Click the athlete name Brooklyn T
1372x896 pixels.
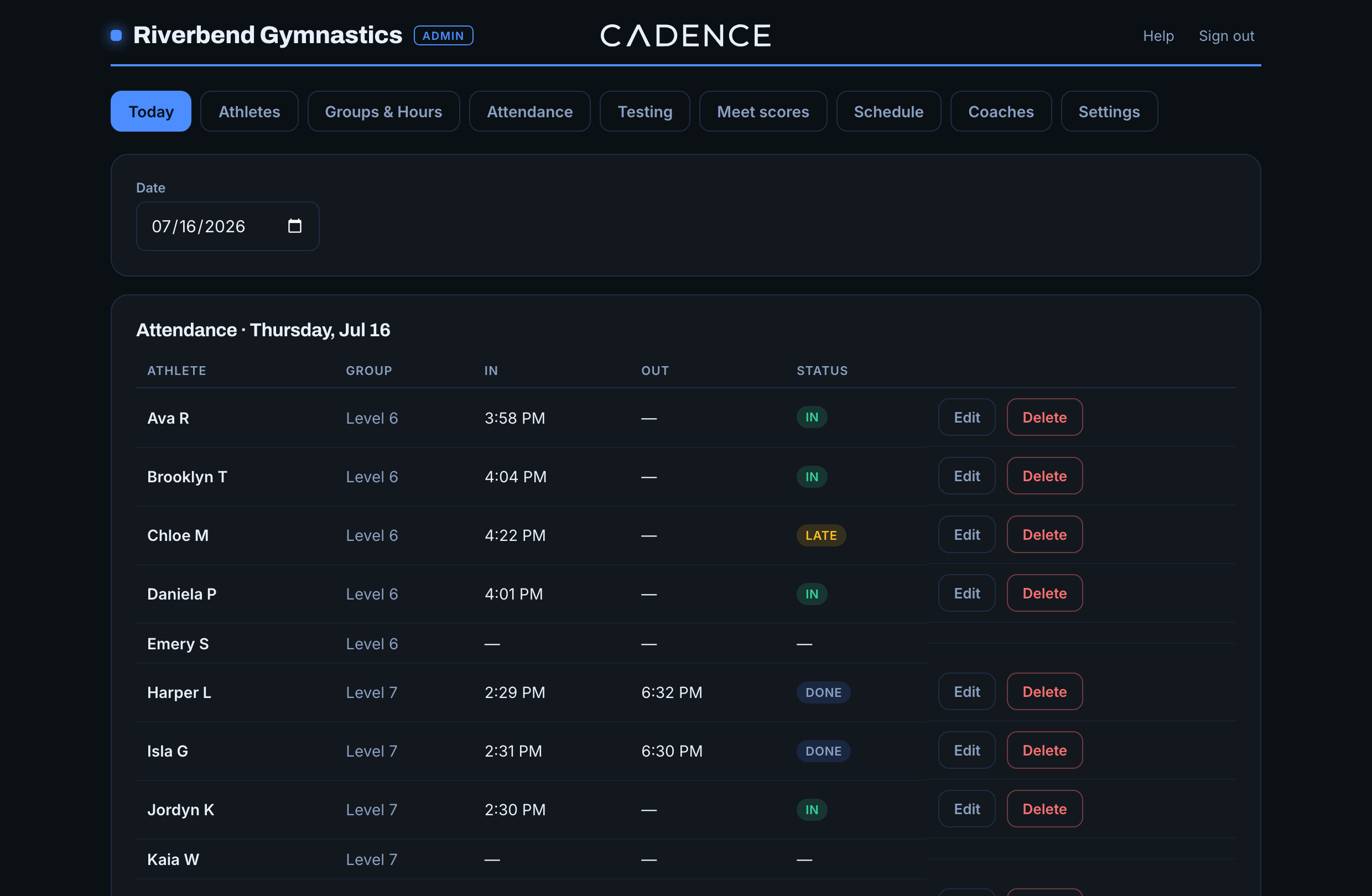[x=188, y=477]
